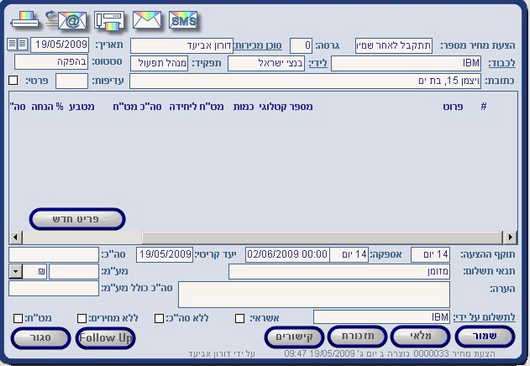Click the סה"כ כולל מע"מ field

[54, 288]
